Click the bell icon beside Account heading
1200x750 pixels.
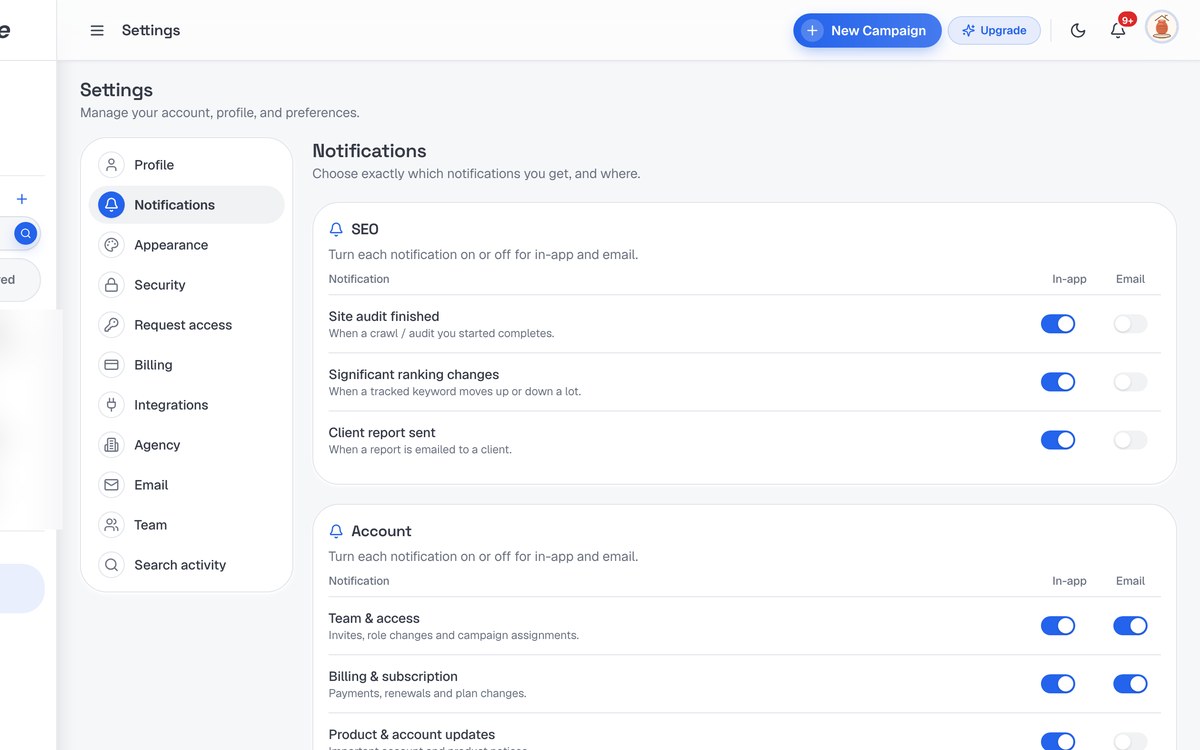coord(336,532)
